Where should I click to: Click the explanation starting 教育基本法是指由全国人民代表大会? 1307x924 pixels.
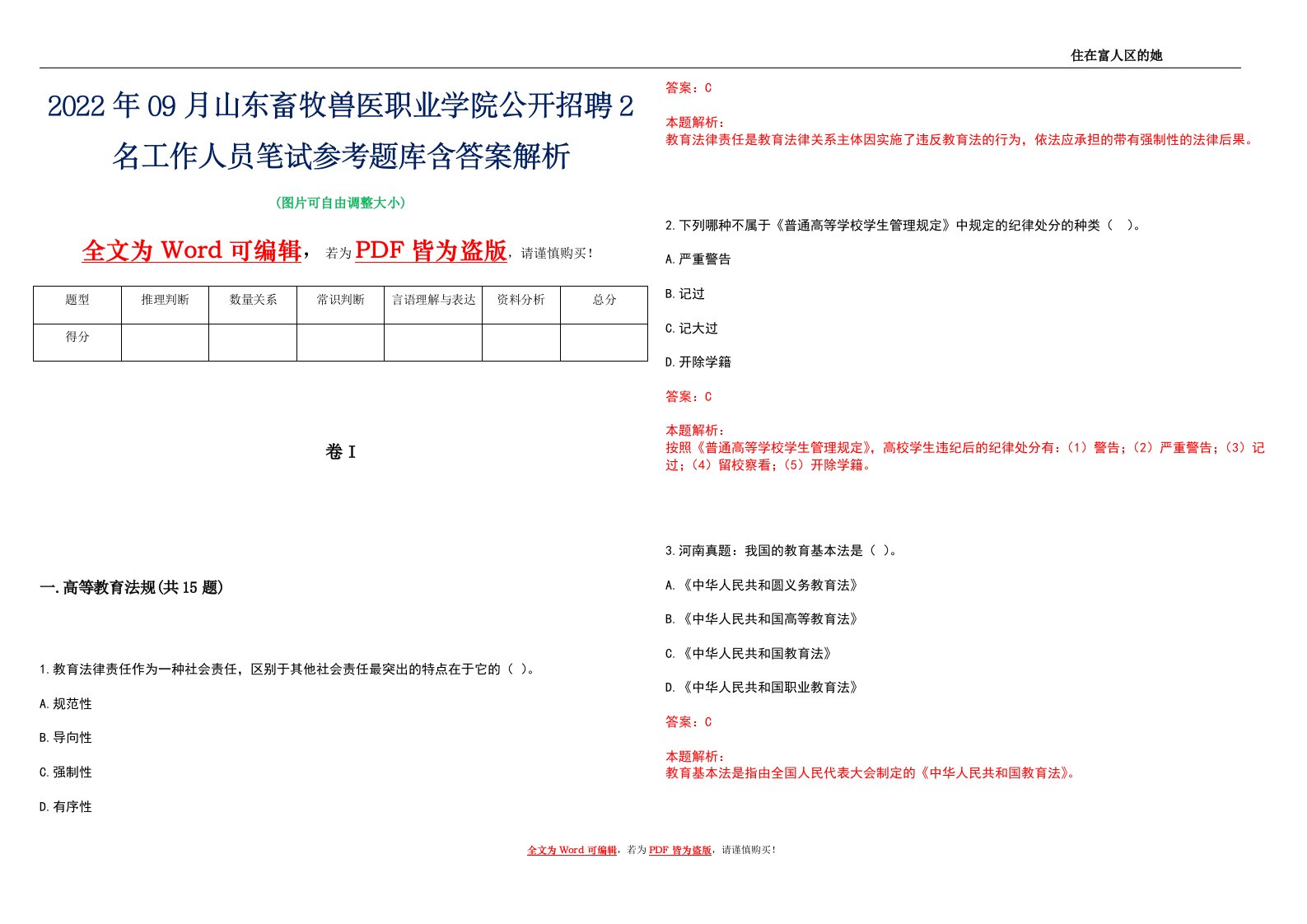click(x=871, y=773)
